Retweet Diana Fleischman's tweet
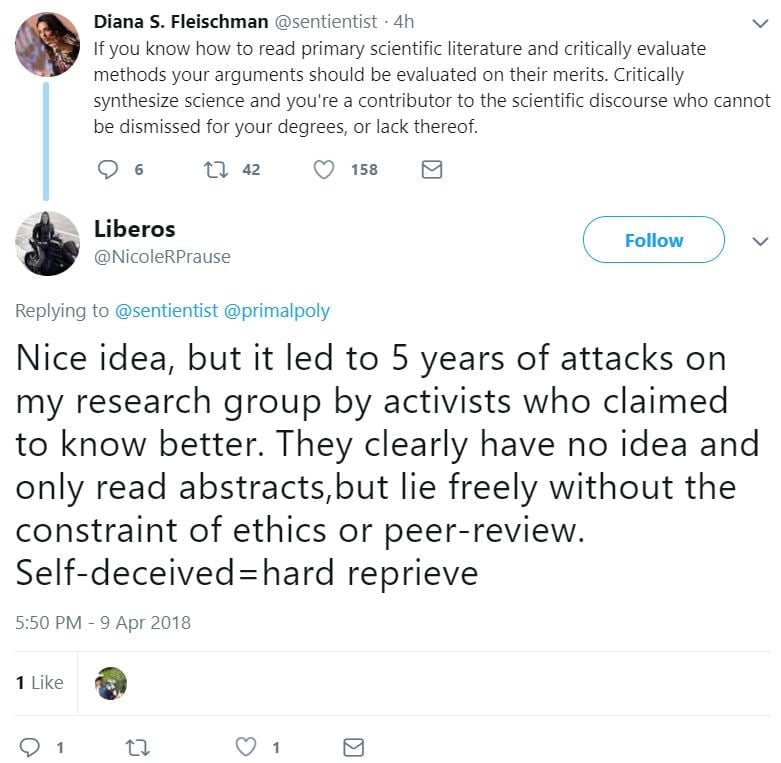781x763 pixels. [215, 170]
